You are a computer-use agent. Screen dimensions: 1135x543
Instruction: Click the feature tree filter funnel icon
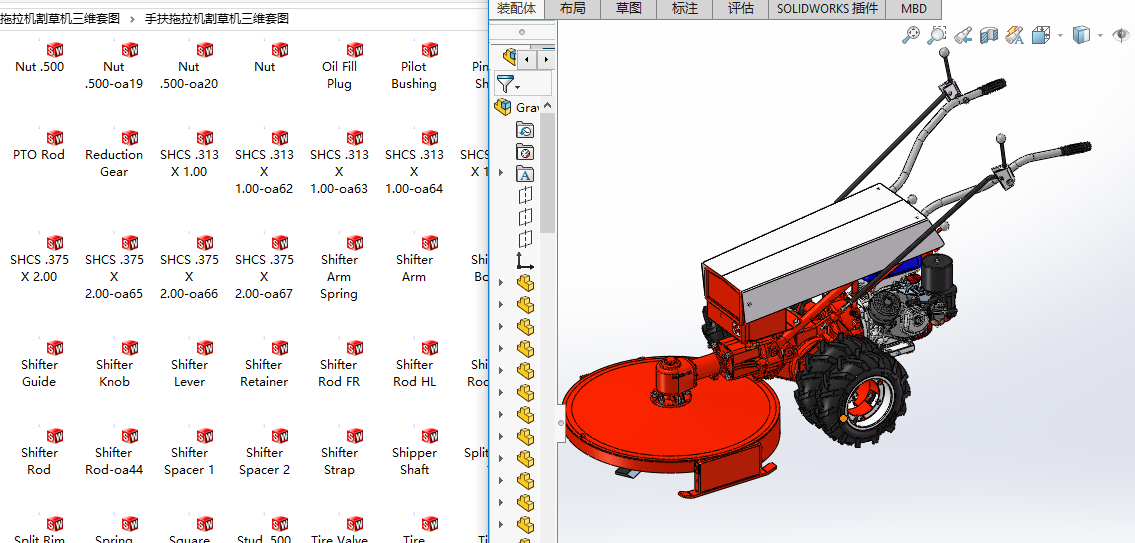point(506,84)
